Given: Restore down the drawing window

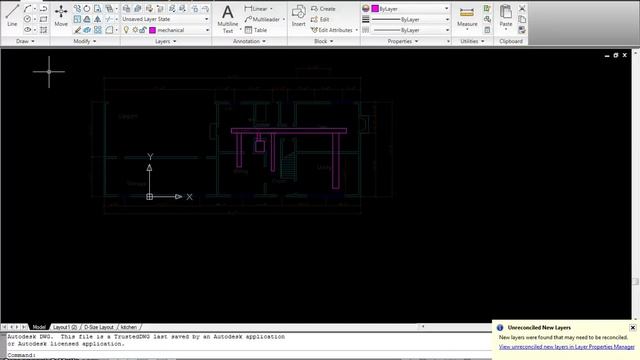Looking at the screenshot, I should [616, 55].
